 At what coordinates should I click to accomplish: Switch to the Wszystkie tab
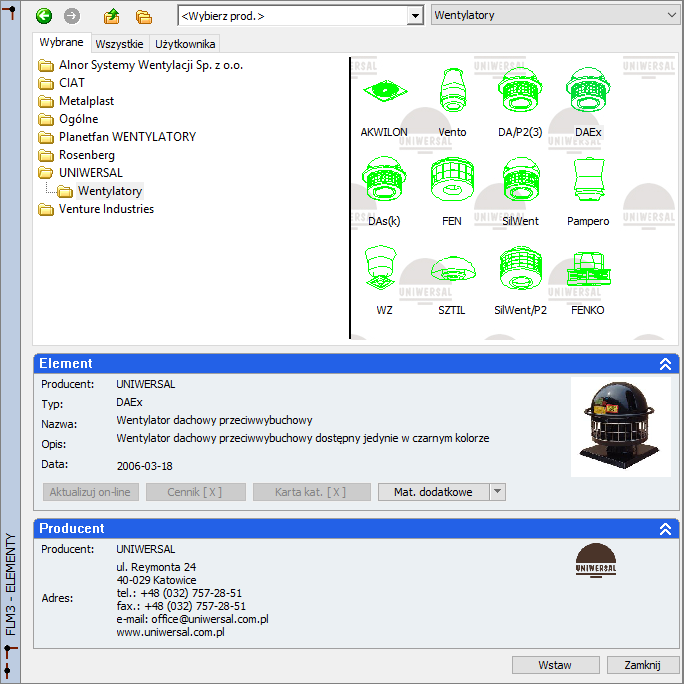click(120, 44)
